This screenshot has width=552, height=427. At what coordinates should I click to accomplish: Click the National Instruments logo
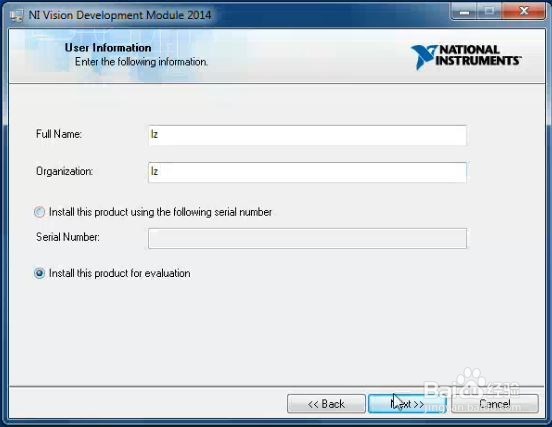click(466, 56)
